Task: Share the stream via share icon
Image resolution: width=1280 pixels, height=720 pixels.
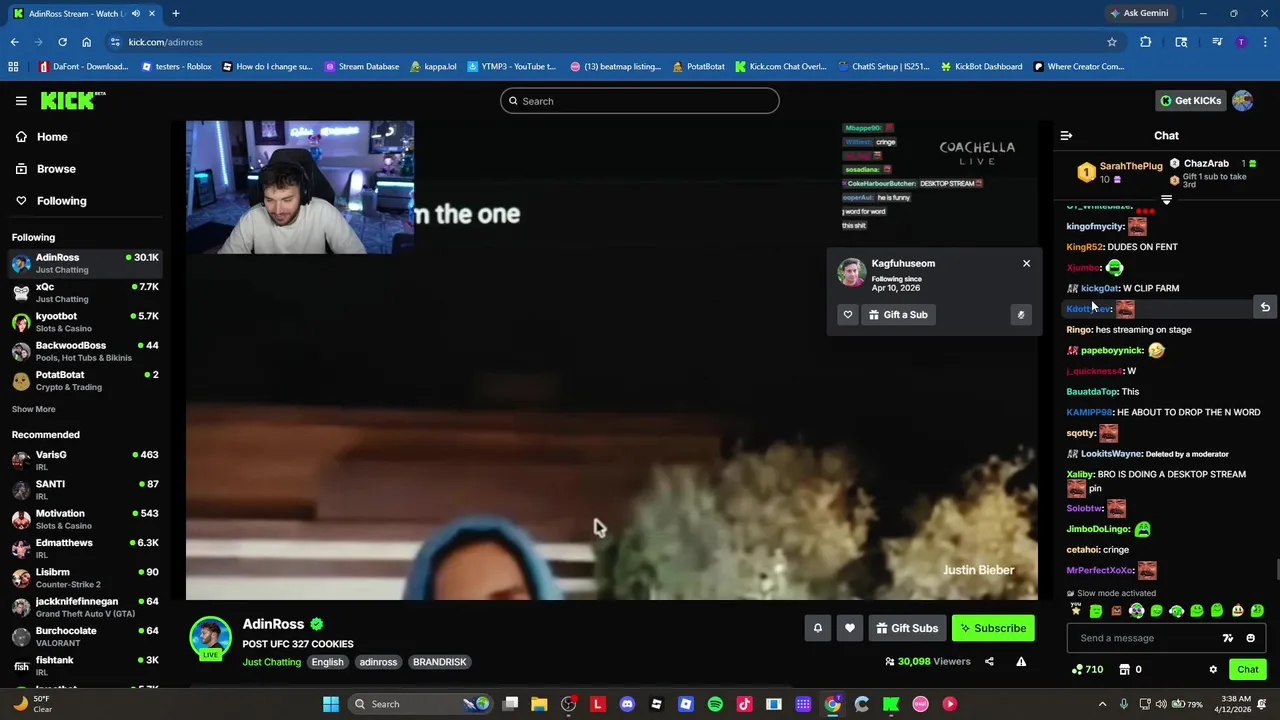Action: [x=989, y=661]
